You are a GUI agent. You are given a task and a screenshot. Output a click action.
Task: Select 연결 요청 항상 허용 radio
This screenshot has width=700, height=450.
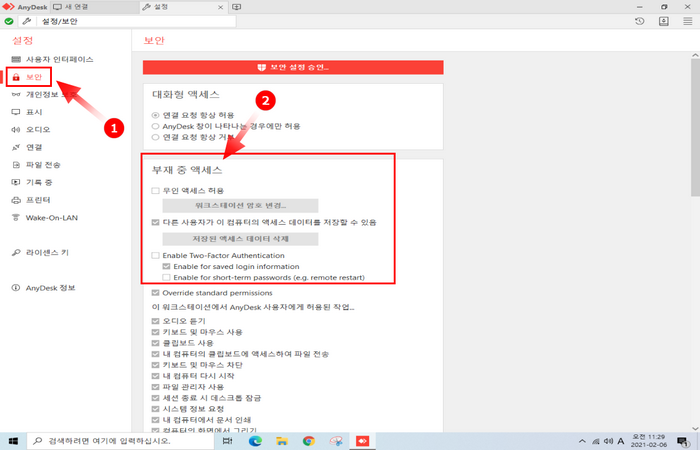[x=155, y=115]
